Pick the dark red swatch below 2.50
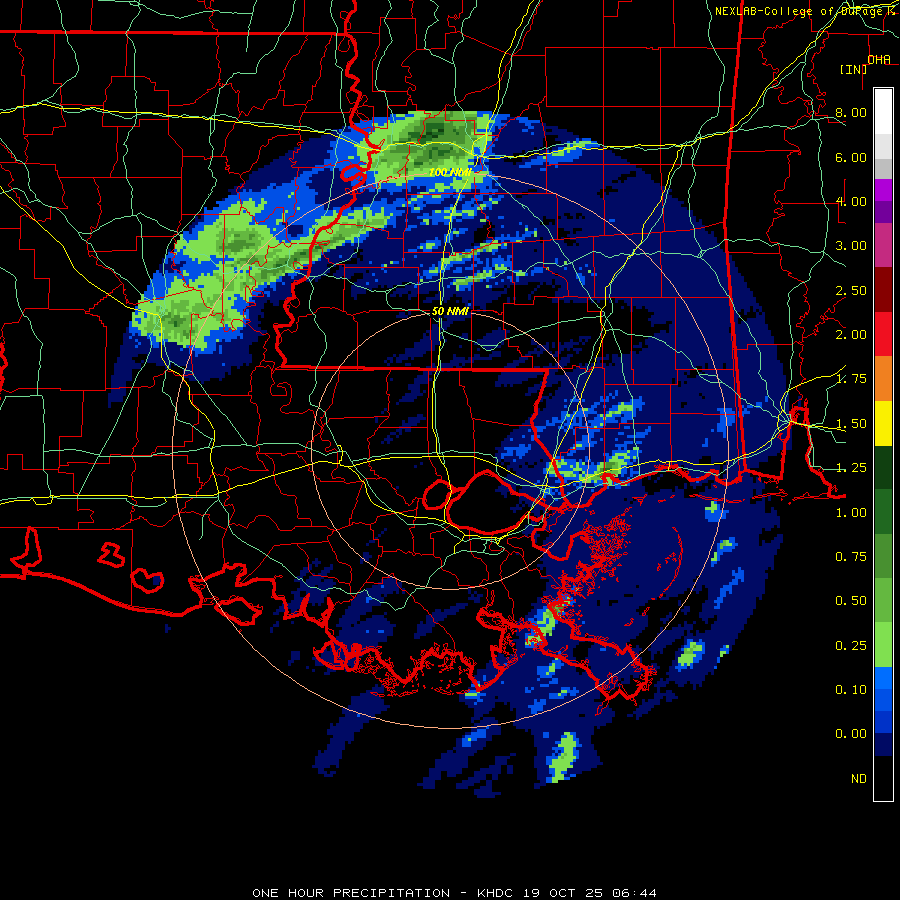The image size is (900, 900). [883, 290]
